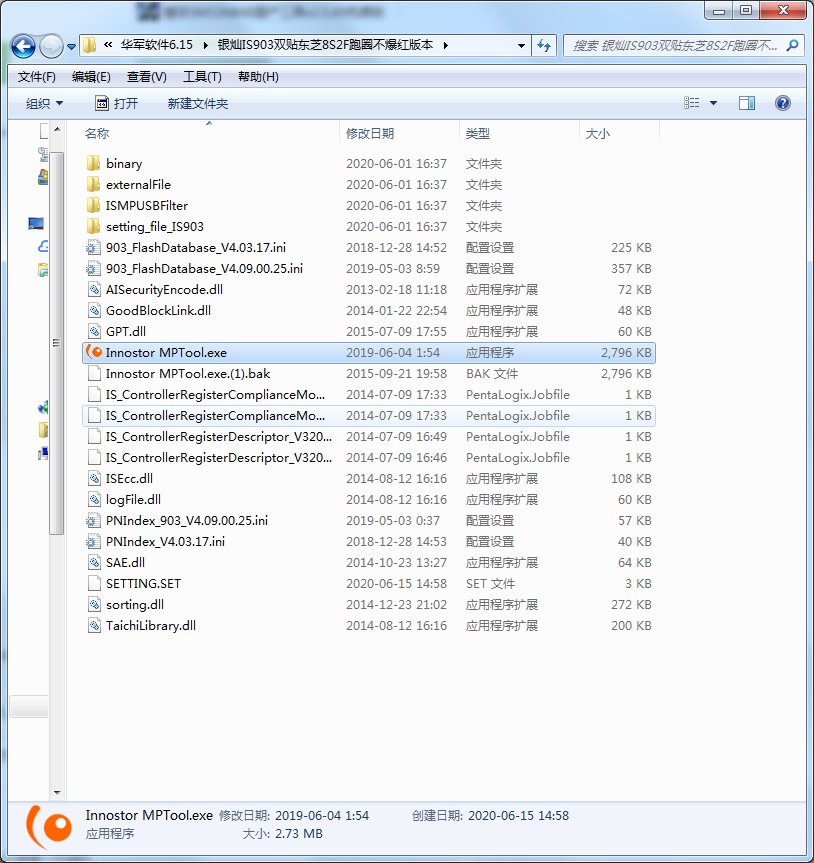814x863 pixels.
Task: Expand the 组织 dropdown
Action: 44,103
